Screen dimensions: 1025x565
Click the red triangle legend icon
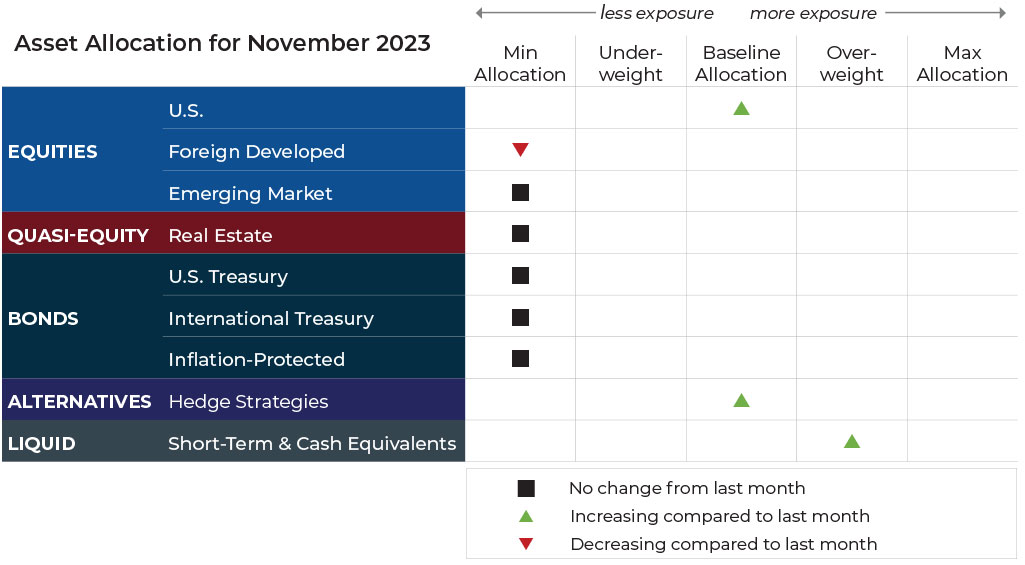tap(526, 543)
